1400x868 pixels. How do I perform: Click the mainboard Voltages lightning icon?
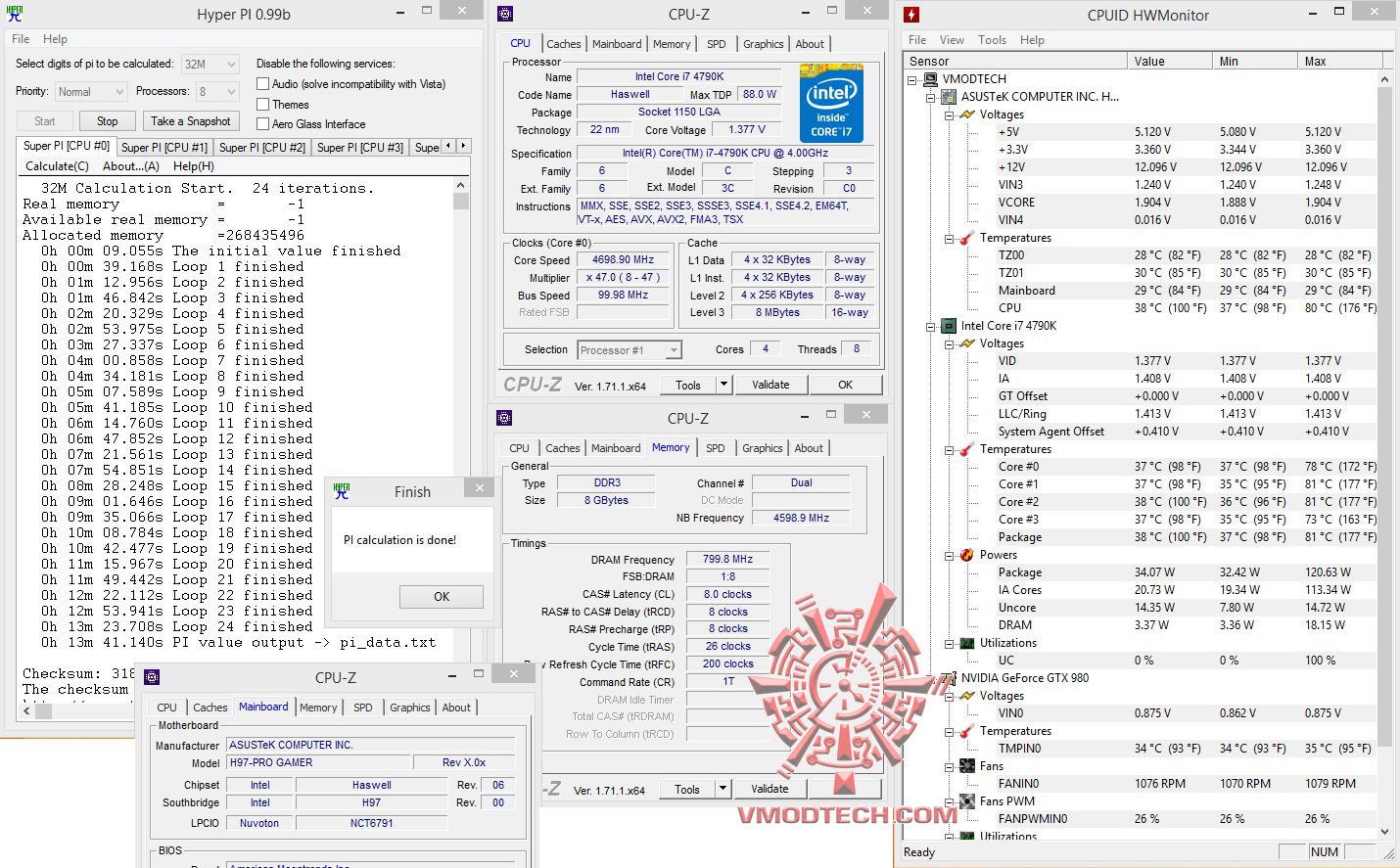point(967,114)
